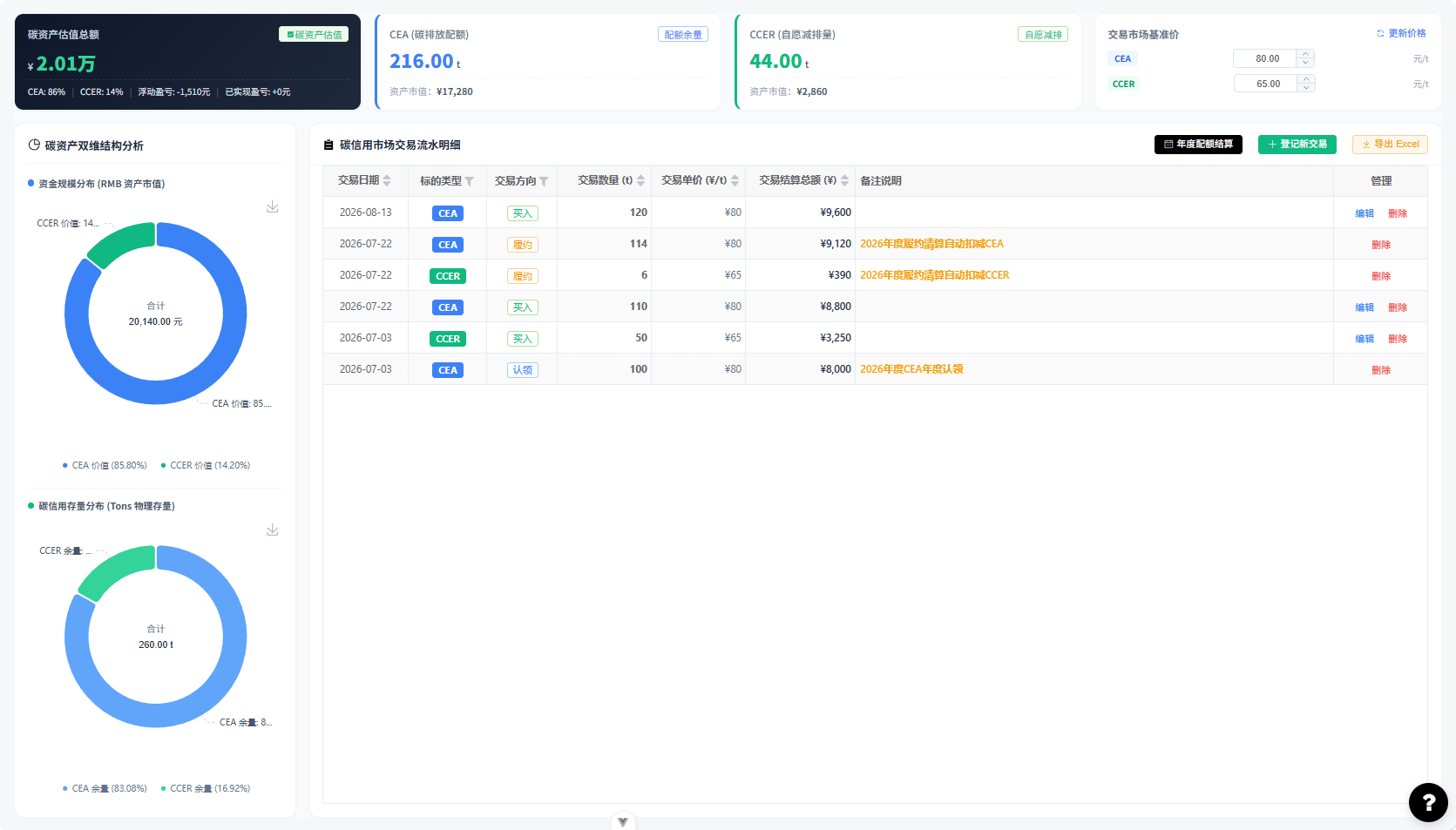Edit the ¥3,250 CCER purchase

point(1365,339)
